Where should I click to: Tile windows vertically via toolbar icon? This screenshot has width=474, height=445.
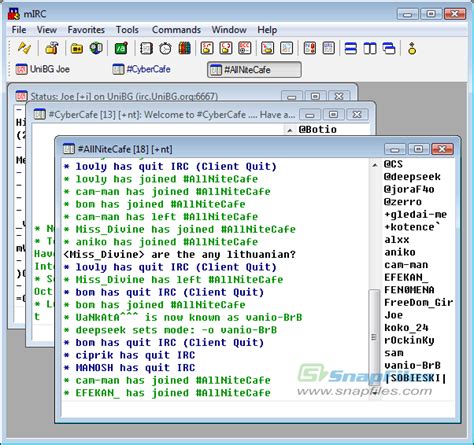(x=370, y=49)
